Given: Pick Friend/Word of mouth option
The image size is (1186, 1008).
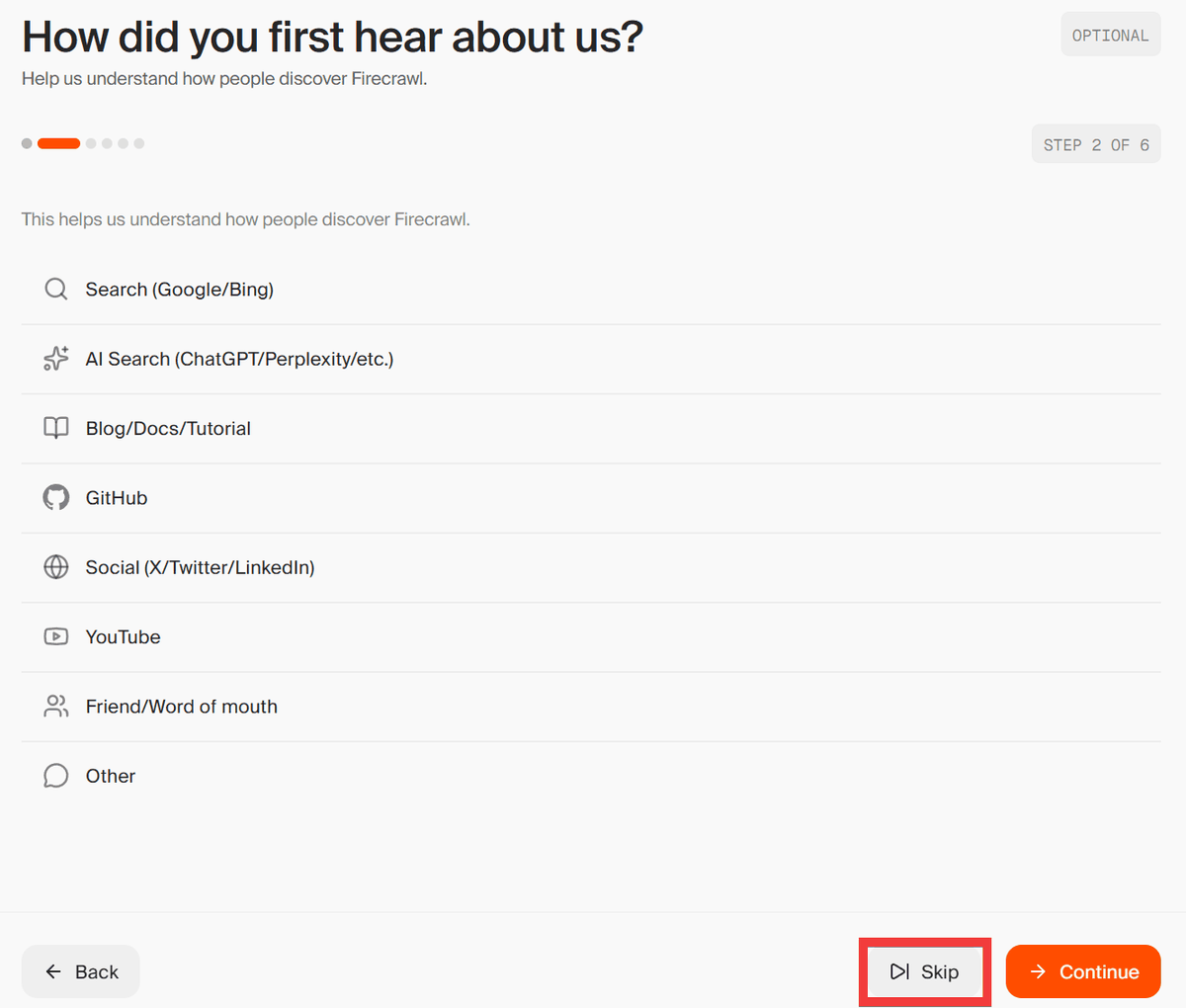Looking at the screenshot, I should coord(182,707).
